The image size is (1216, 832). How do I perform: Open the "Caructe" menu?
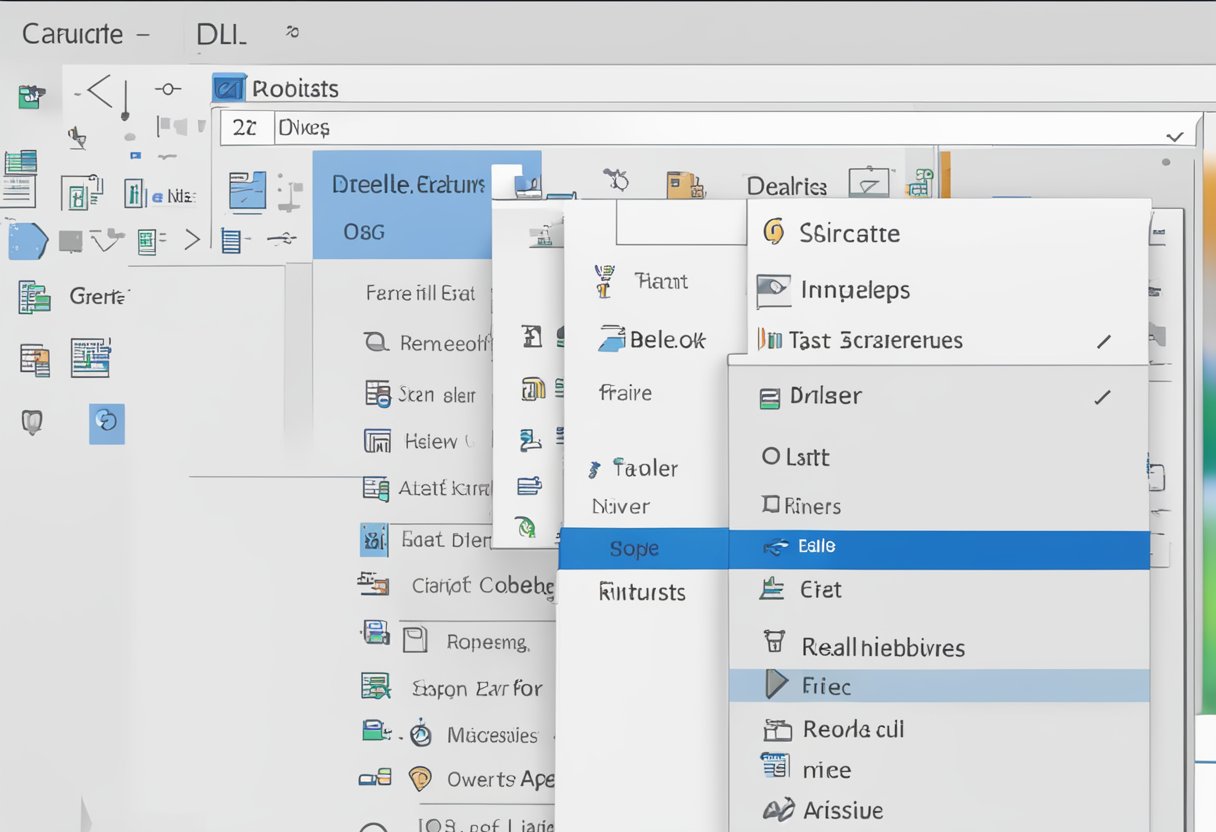point(70,33)
